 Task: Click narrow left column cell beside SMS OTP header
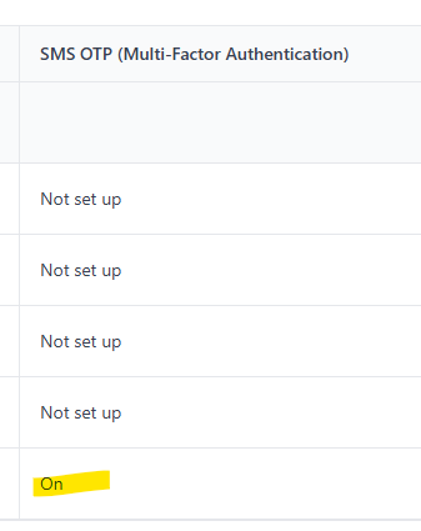[x=9, y=54]
